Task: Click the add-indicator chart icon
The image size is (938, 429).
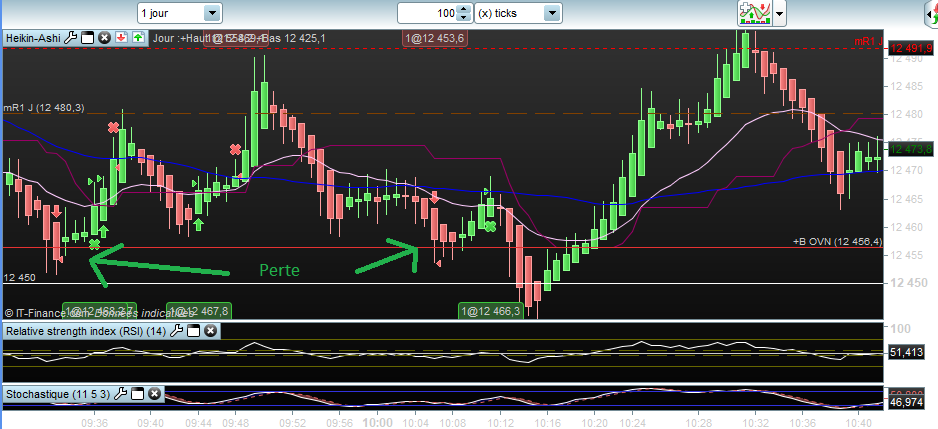Action: (x=754, y=13)
